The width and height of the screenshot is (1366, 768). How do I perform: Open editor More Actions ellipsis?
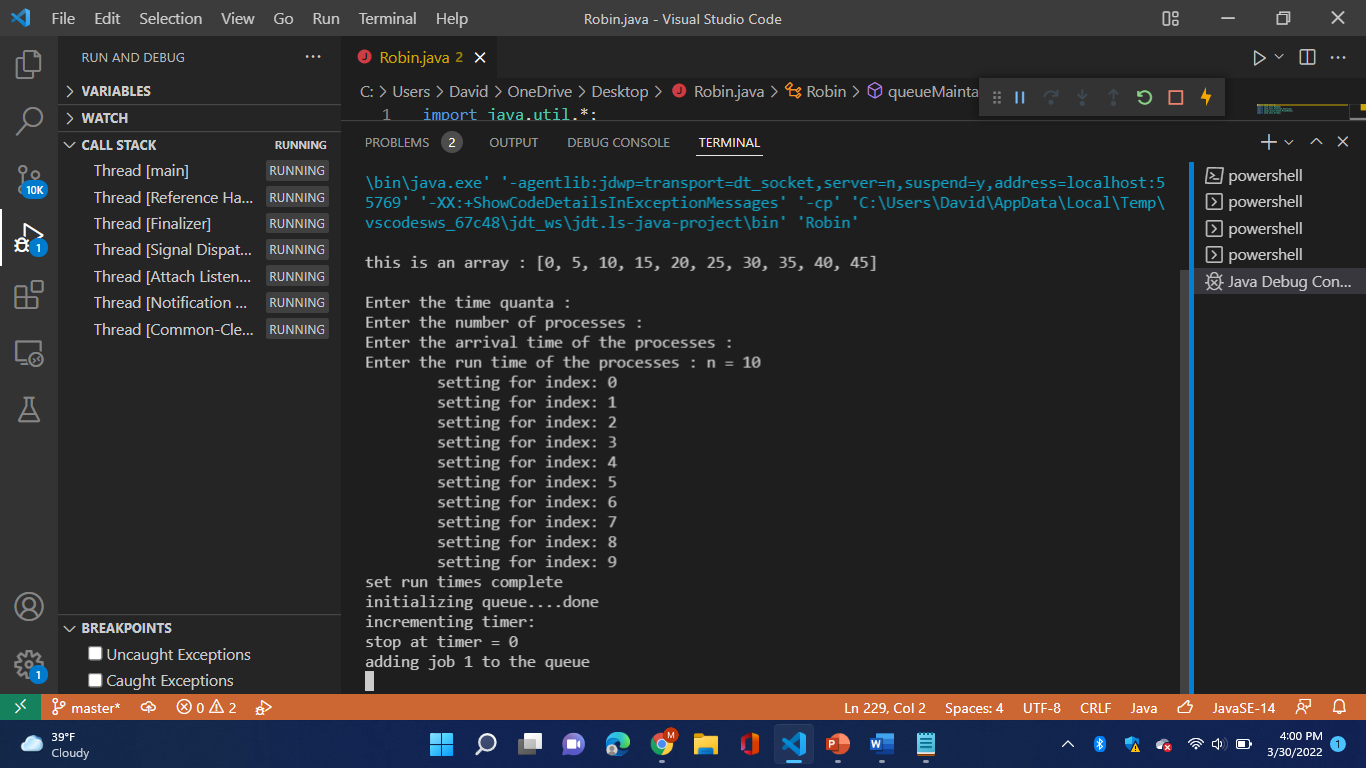coord(1339,58)
